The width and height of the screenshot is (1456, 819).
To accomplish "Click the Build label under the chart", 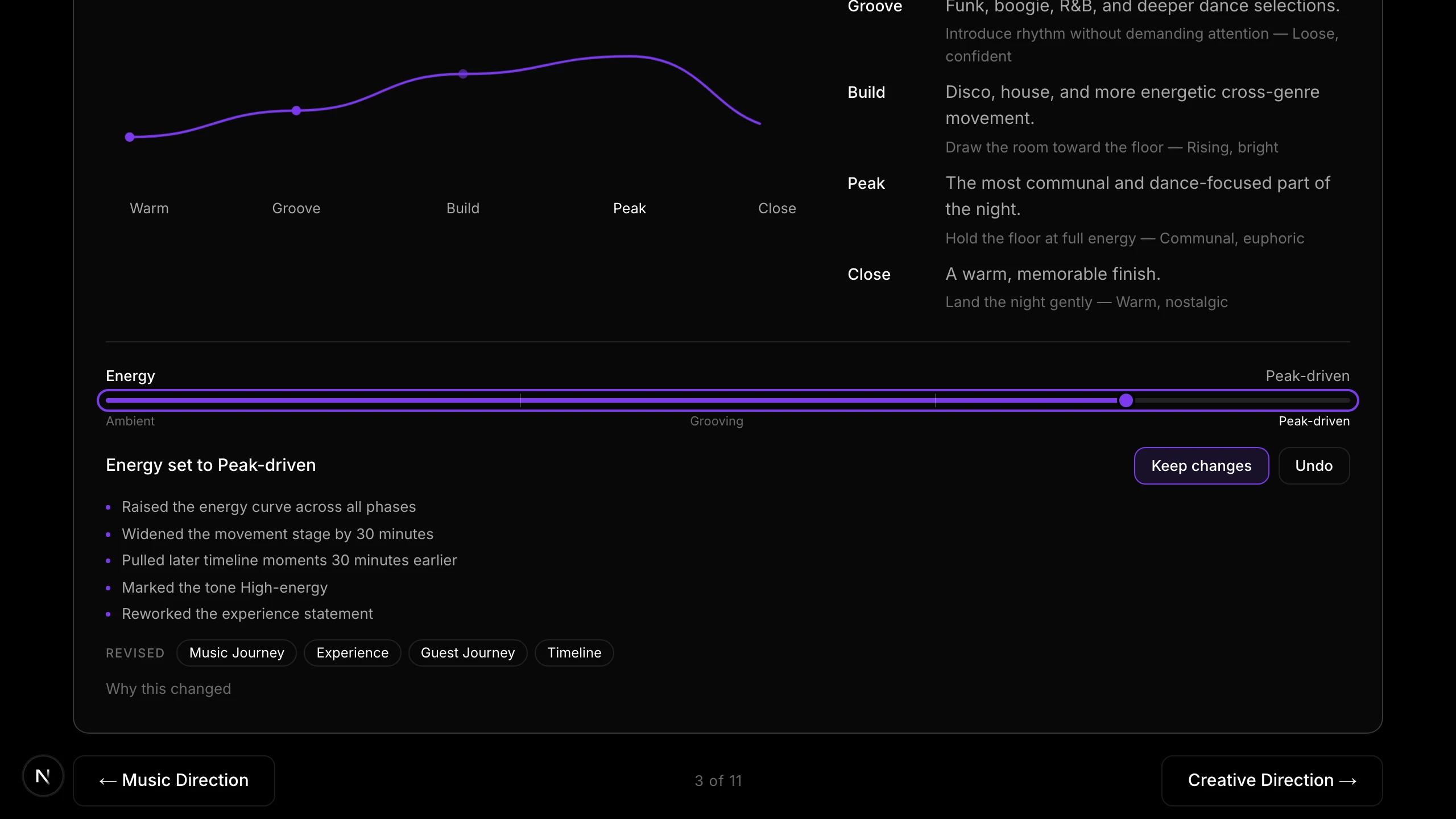I will pyautogui.click(x=462, y=208).
